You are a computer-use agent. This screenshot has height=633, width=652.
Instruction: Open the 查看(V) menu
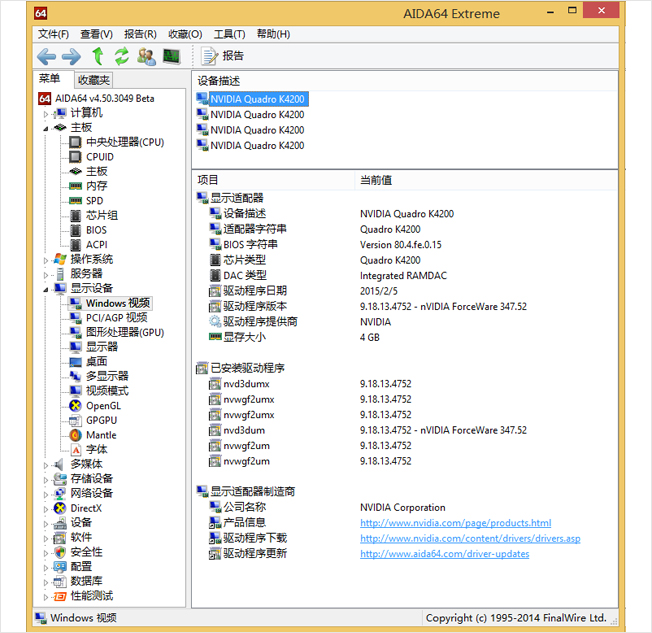[96, 34]
